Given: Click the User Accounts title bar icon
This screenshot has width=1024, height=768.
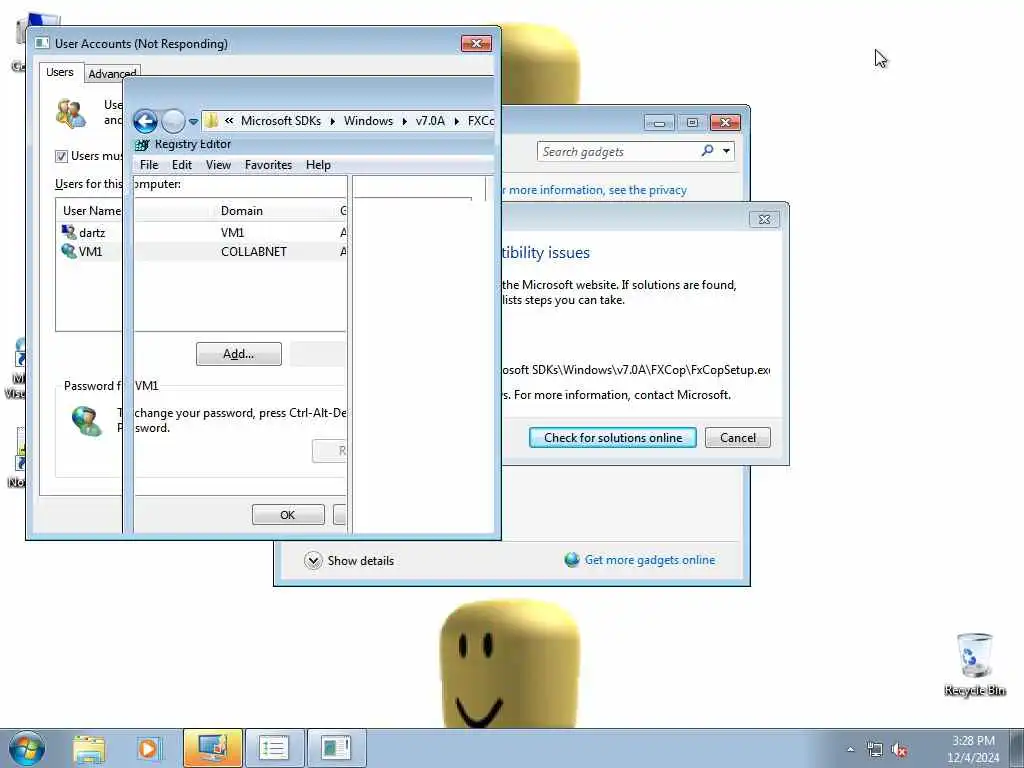Looking at the screenshot, I should (42, 43).
